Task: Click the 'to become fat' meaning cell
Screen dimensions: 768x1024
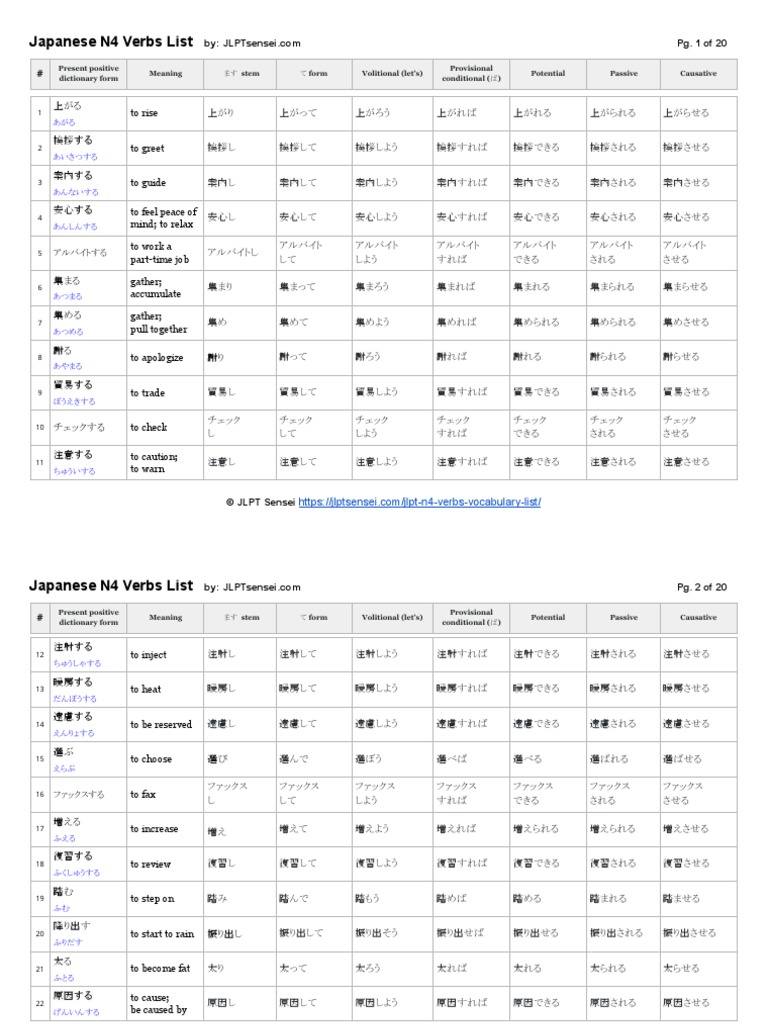Action: [x=165, y=968]
